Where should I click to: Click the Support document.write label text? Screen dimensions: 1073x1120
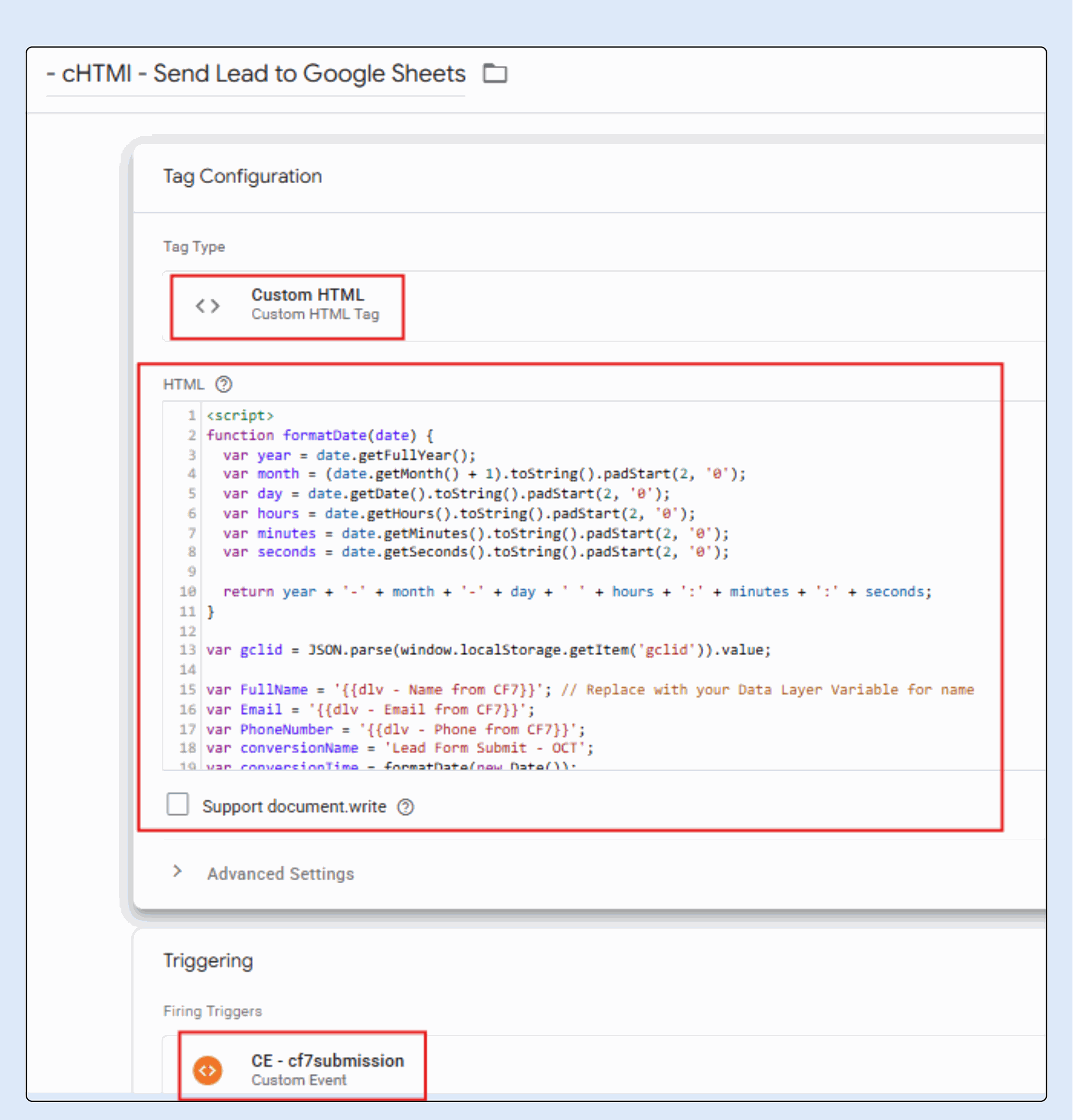294,807
